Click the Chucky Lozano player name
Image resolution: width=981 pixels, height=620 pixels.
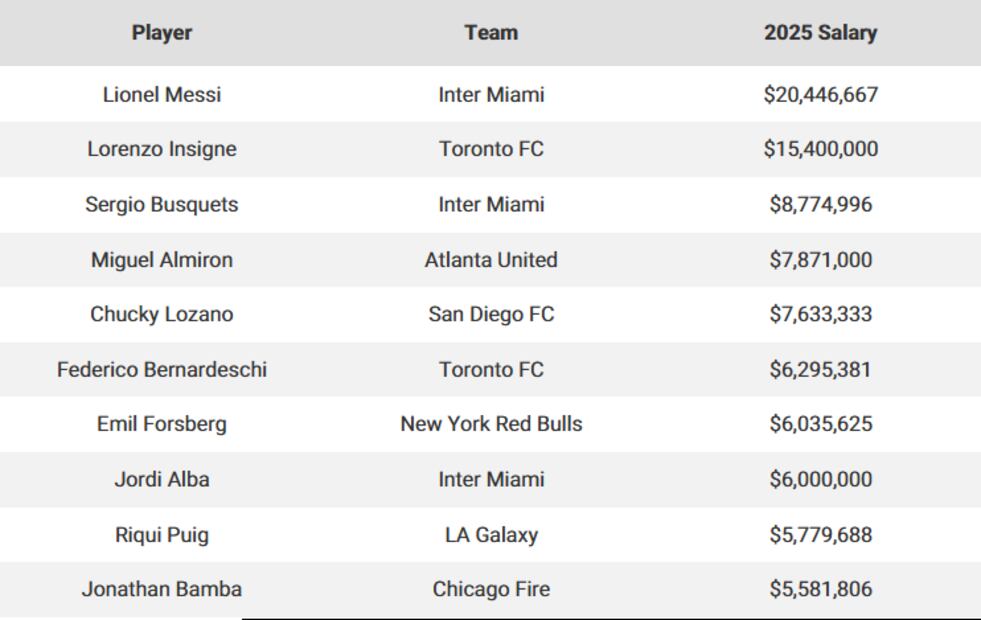[161, 314]
